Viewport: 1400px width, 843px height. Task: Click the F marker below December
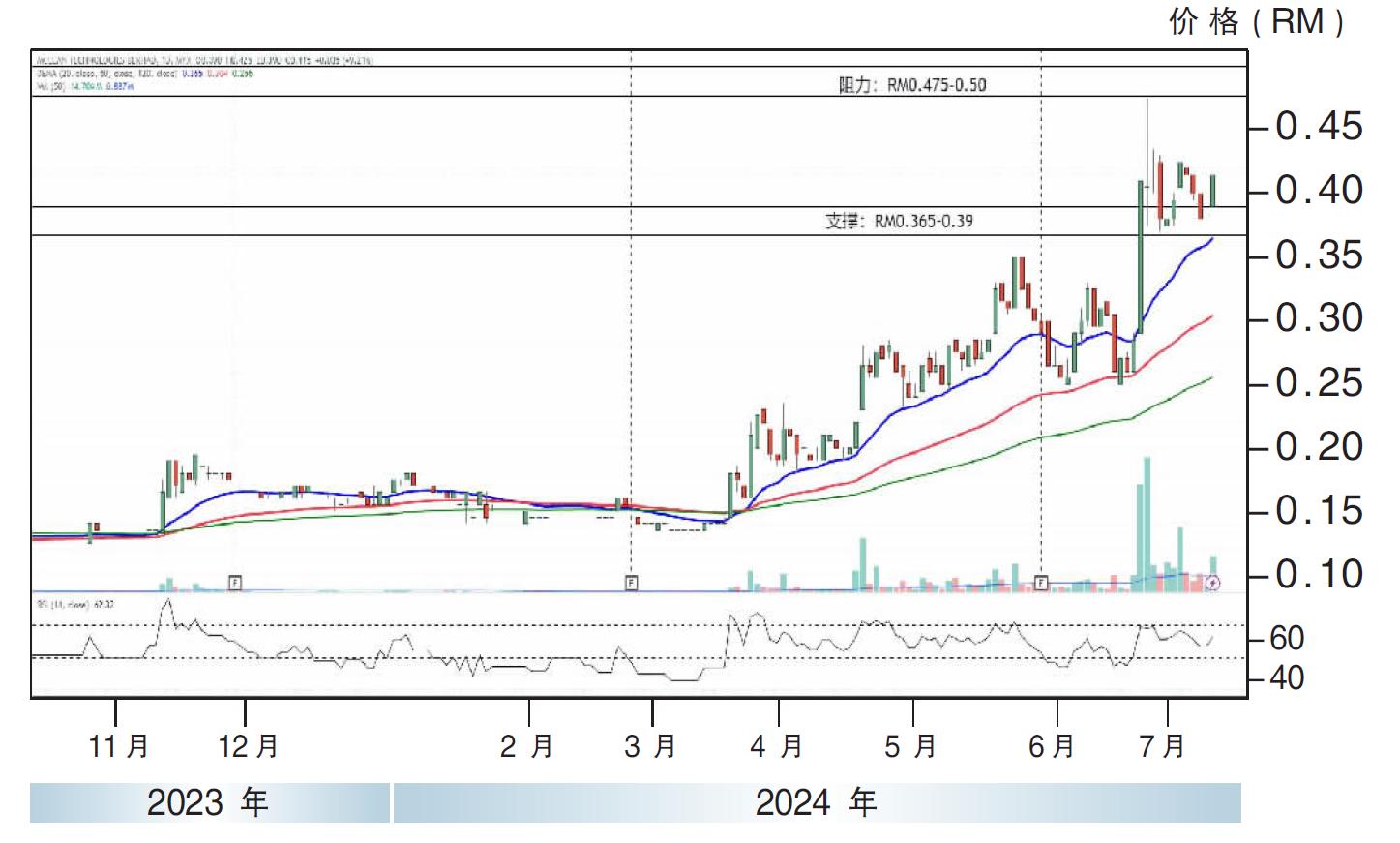234,583
